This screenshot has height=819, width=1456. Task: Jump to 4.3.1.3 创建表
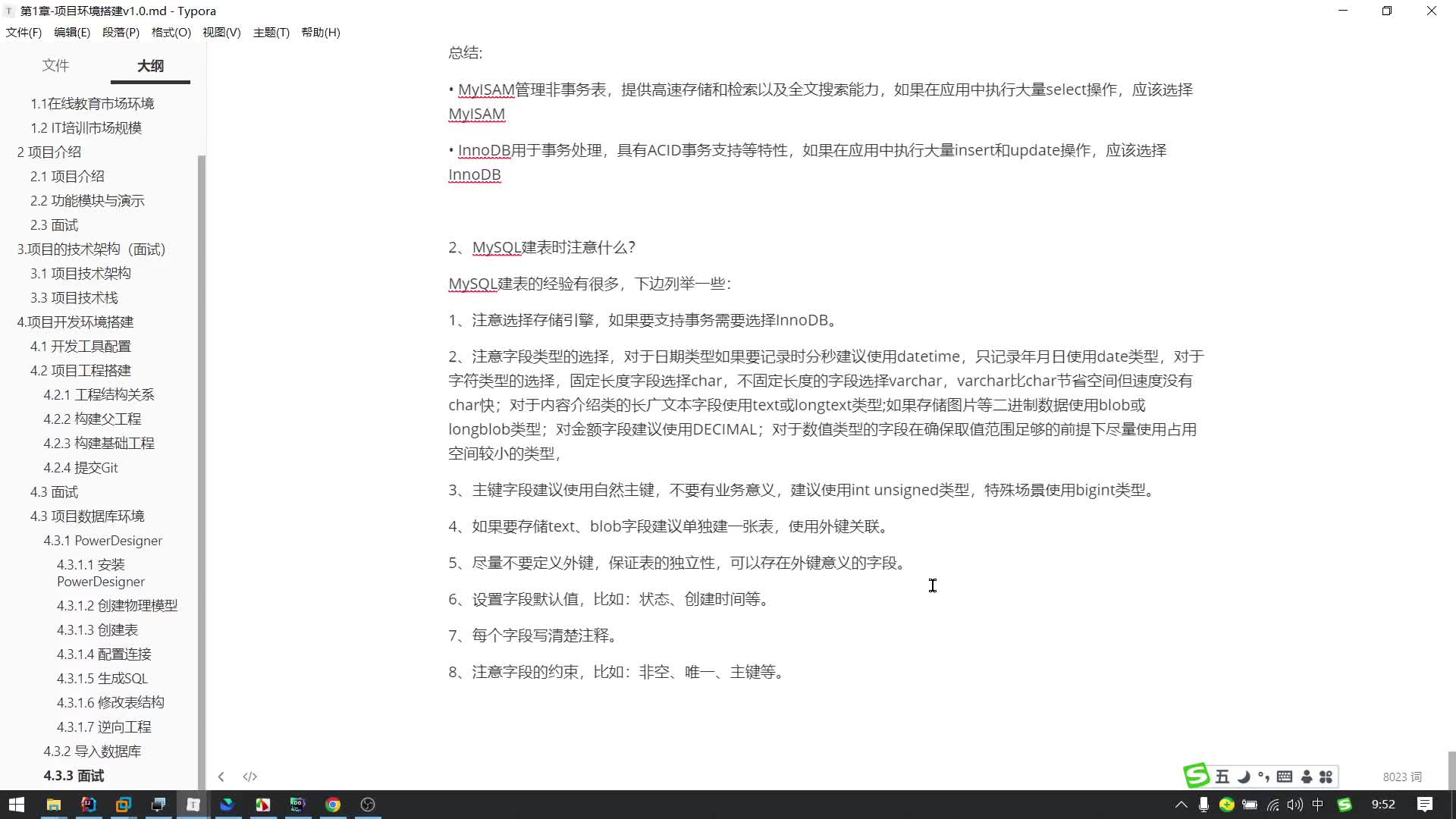coord(97,629)
